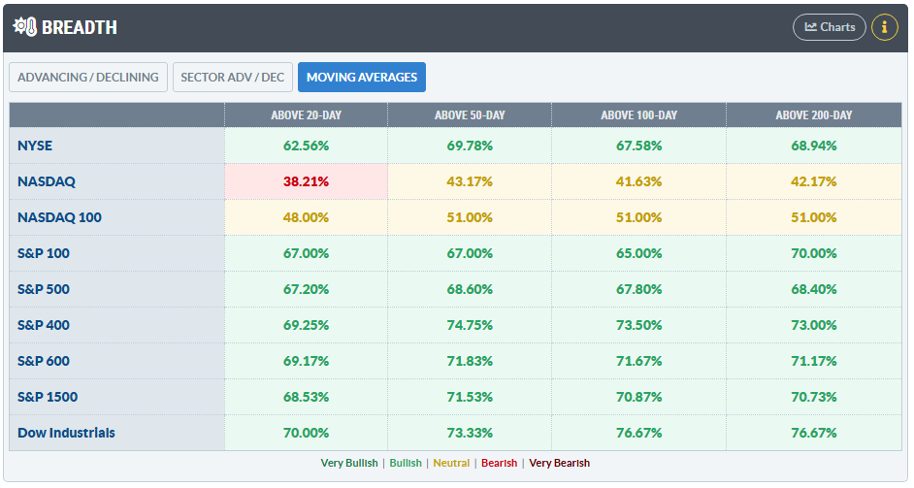Click NASDAQ 100 above 50-day 51.00%
Viewport: 914px width, 488px height.
470,217
